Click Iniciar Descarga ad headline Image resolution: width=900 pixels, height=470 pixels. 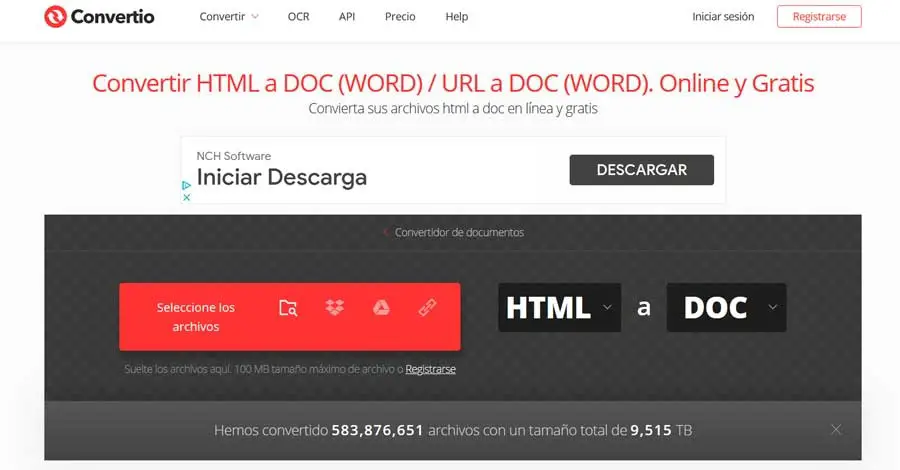pos(281,177)
